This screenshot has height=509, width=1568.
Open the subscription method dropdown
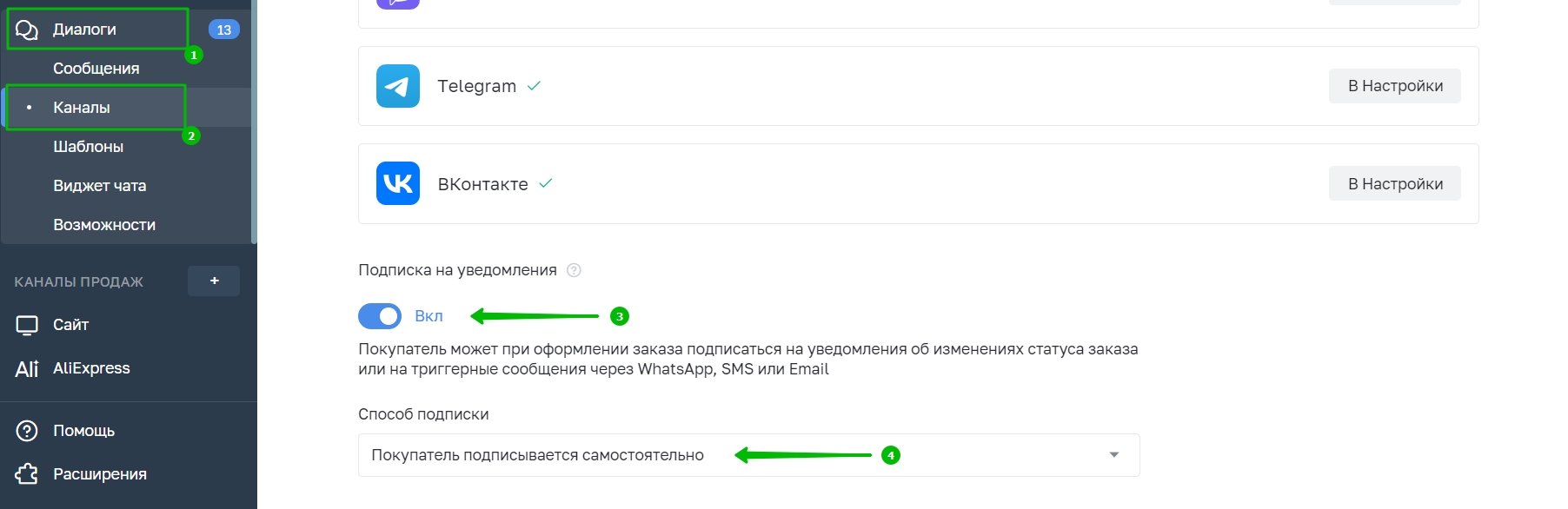pos(748,455)
